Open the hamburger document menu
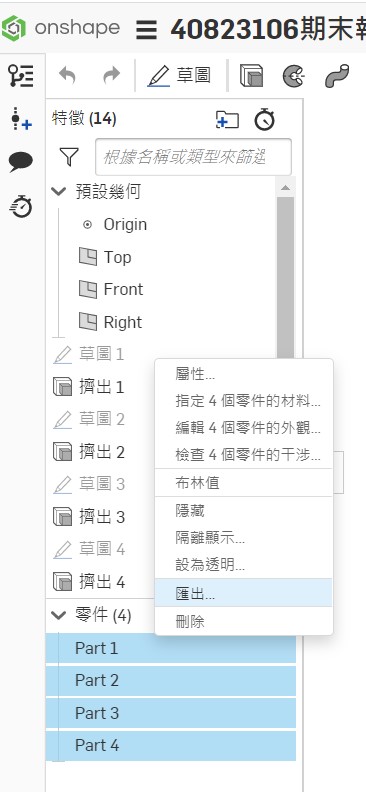Viewport: 366px width, 792px height. (x=146, y=30)
